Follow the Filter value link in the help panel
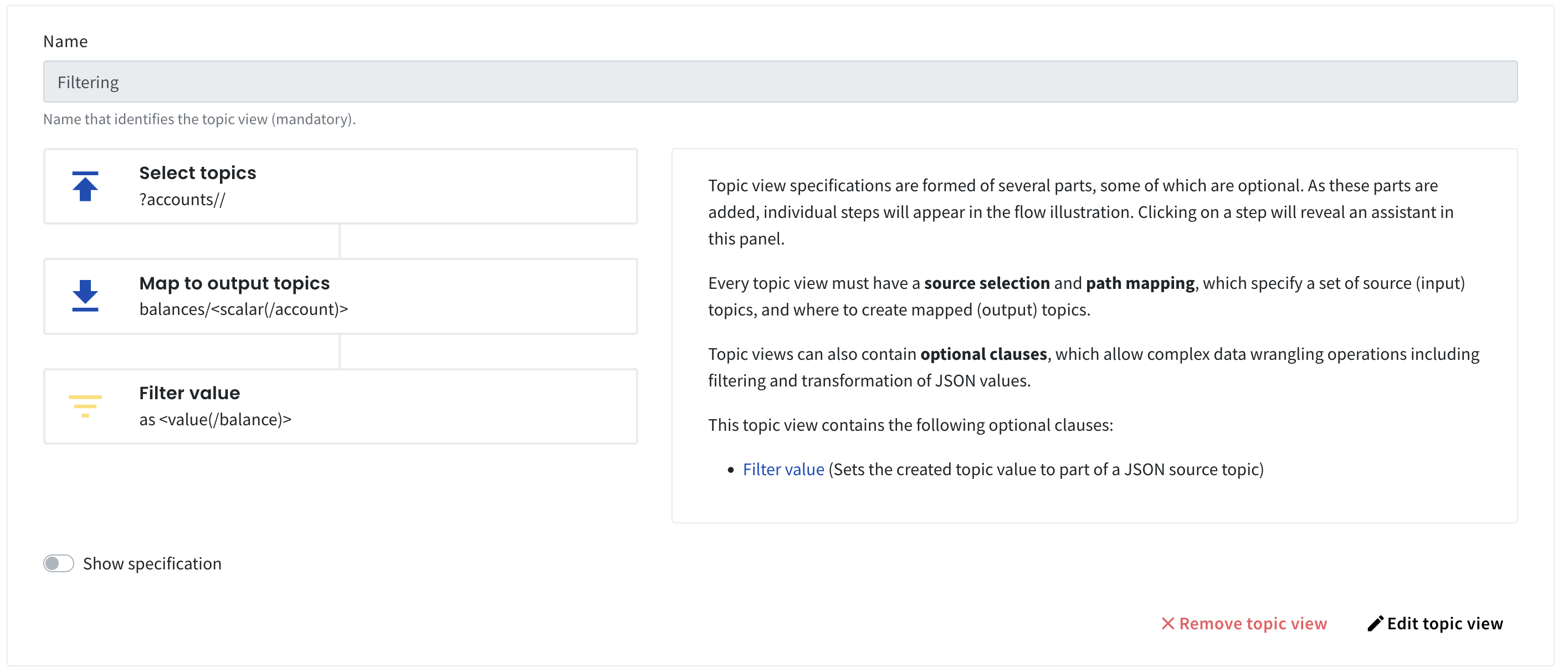1568x672 pixels. (x=783, y=469)
